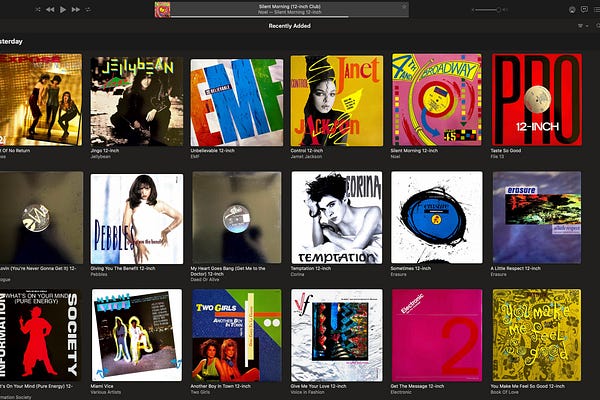The image size is (600, 400).
Task: Click the Jingo 12-inch title
Action: [104, 151]
